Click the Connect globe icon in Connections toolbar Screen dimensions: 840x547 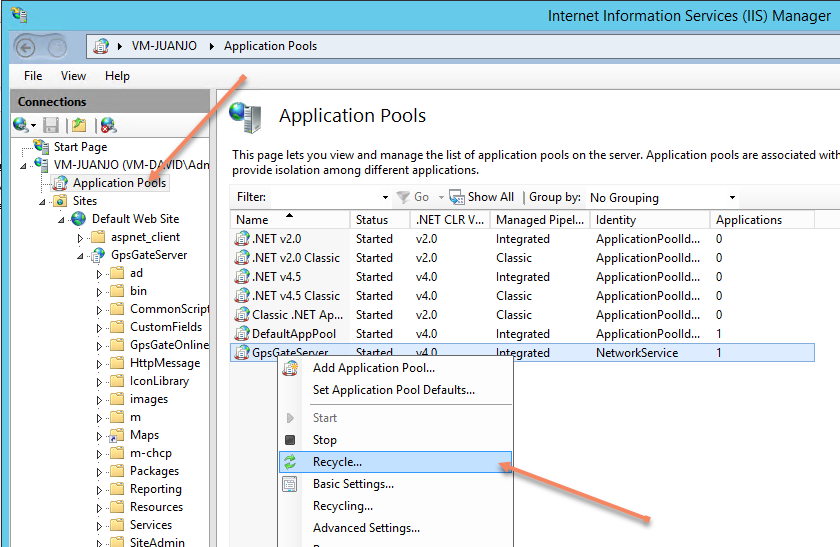coord(20,125)
